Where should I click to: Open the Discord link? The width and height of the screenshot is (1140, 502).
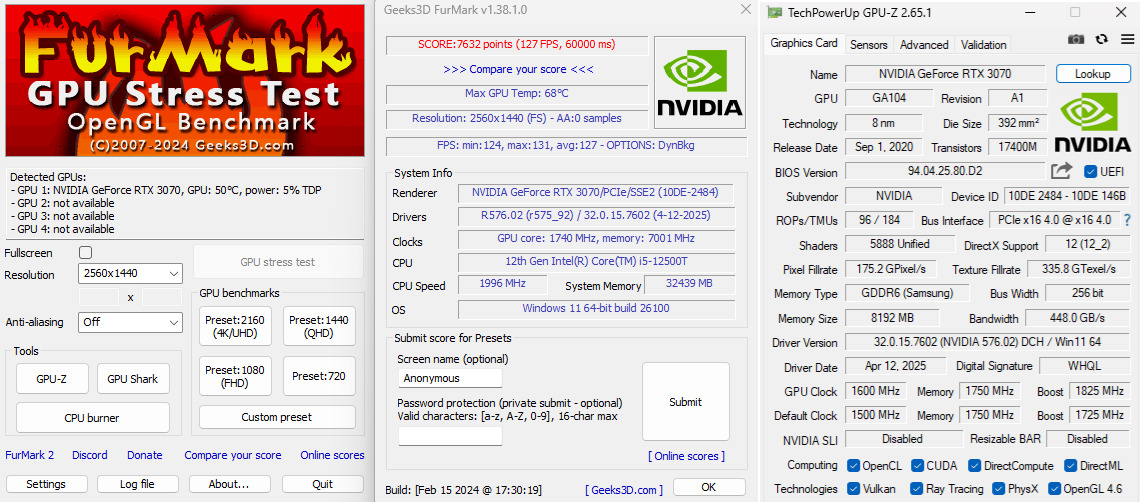[89, 455]
